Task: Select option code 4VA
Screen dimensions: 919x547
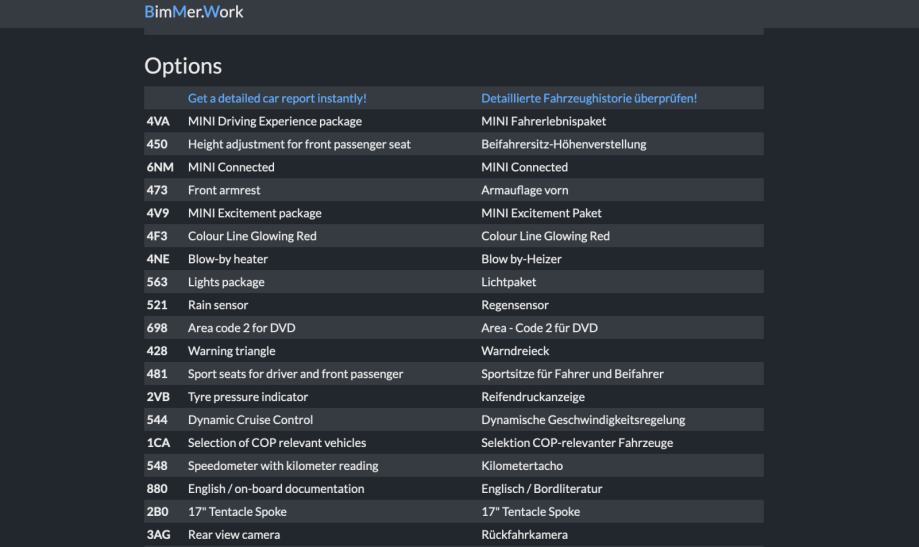Action: [158, 121]
